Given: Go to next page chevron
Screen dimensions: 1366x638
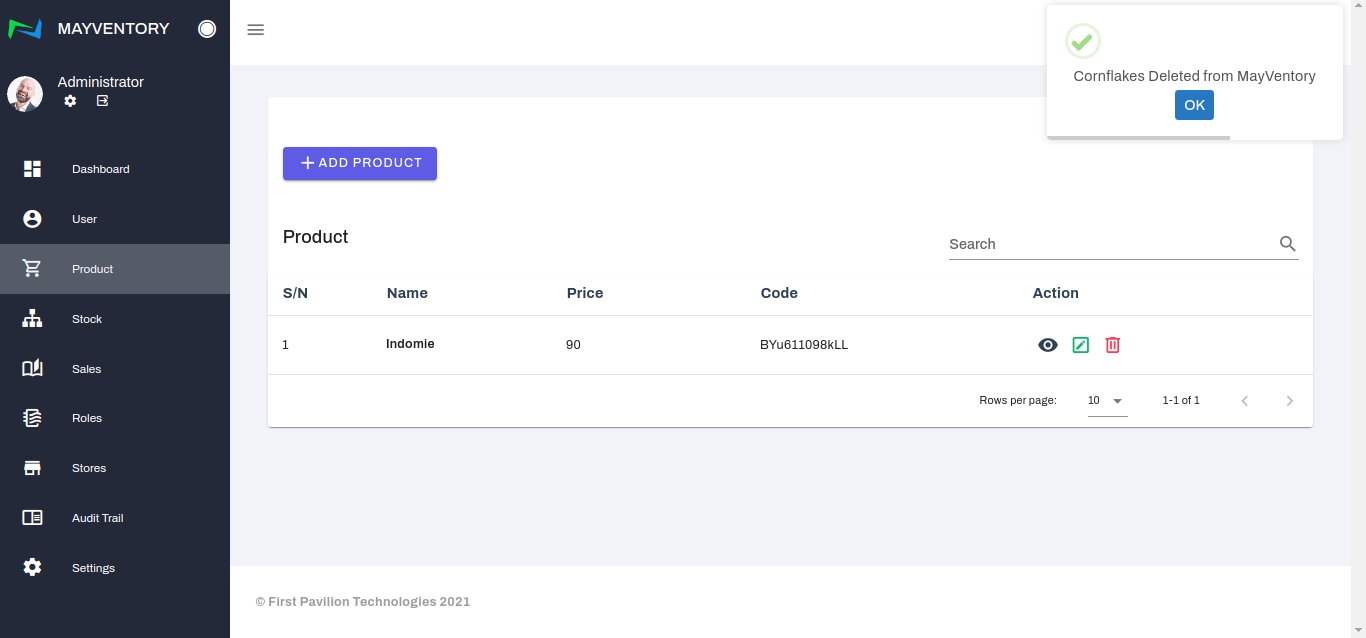Looking at the screenshot, I should (1289, 401).
